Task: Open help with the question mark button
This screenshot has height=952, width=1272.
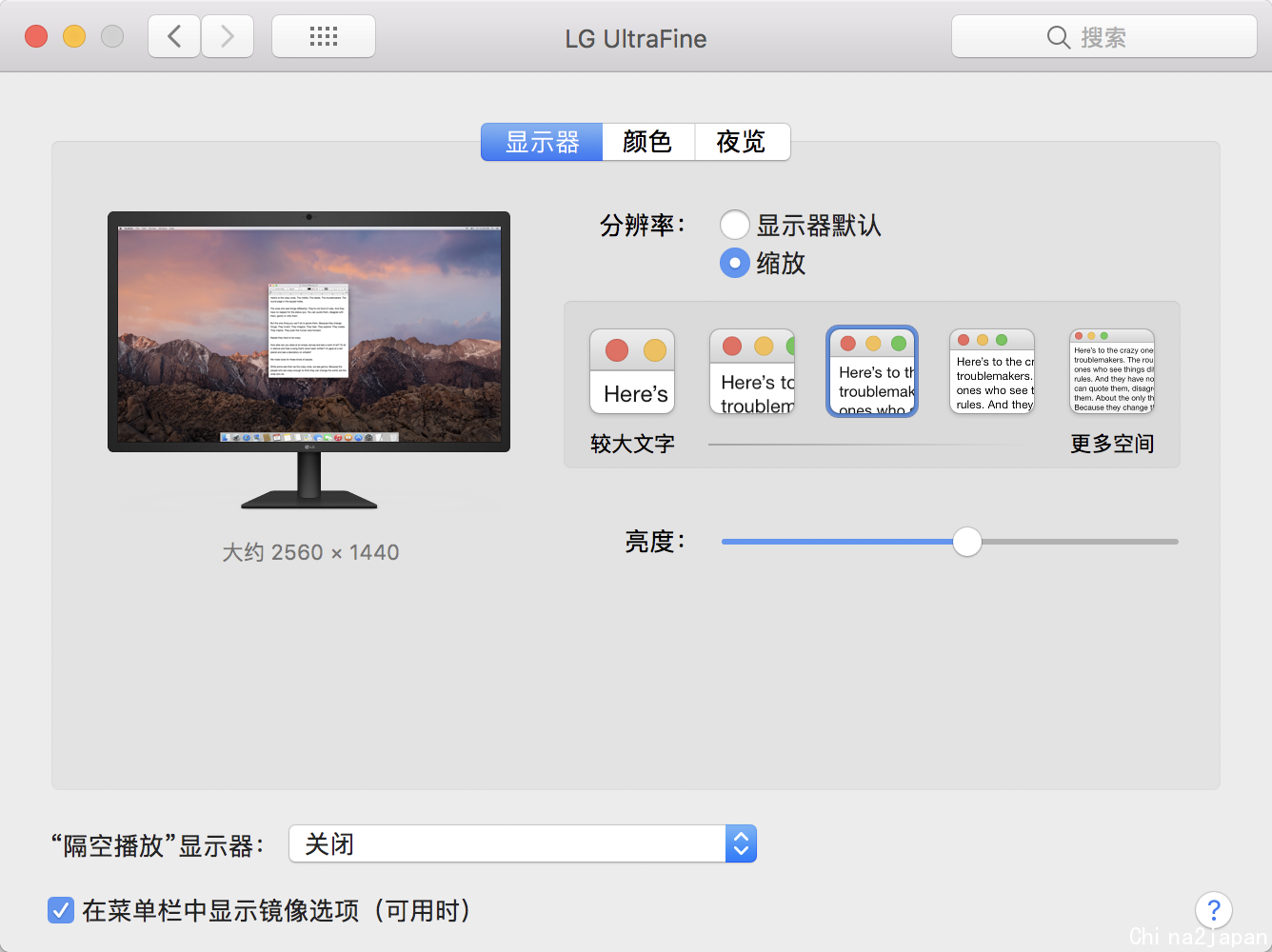Action: click(1214, 910)
